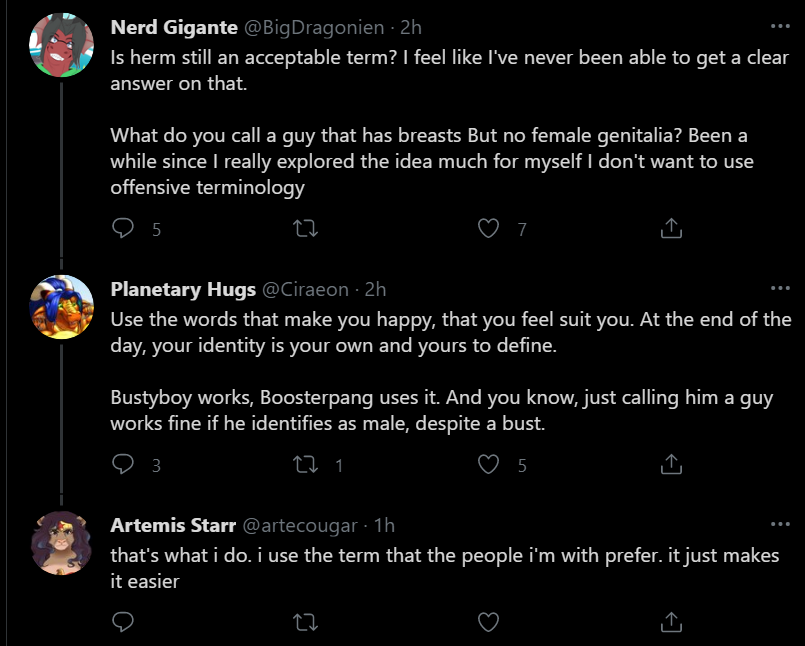This screenshot has width=805, height=646.
Task: Share Planetary Hugs' tweet
Action: pyautogui.click(x=671, y=464)
